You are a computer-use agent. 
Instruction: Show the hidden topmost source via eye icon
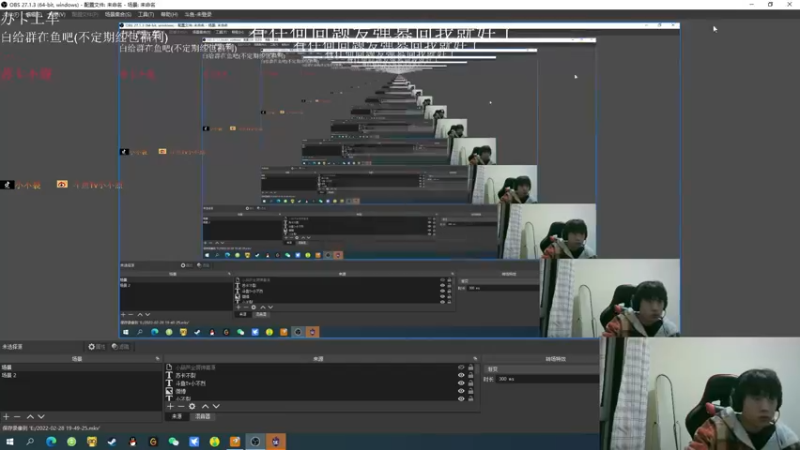[461, 367]
